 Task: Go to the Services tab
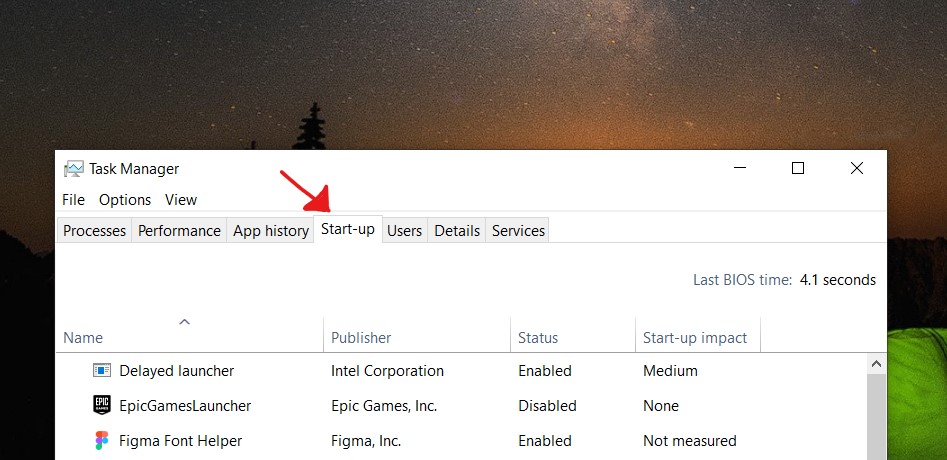[519, 231]
